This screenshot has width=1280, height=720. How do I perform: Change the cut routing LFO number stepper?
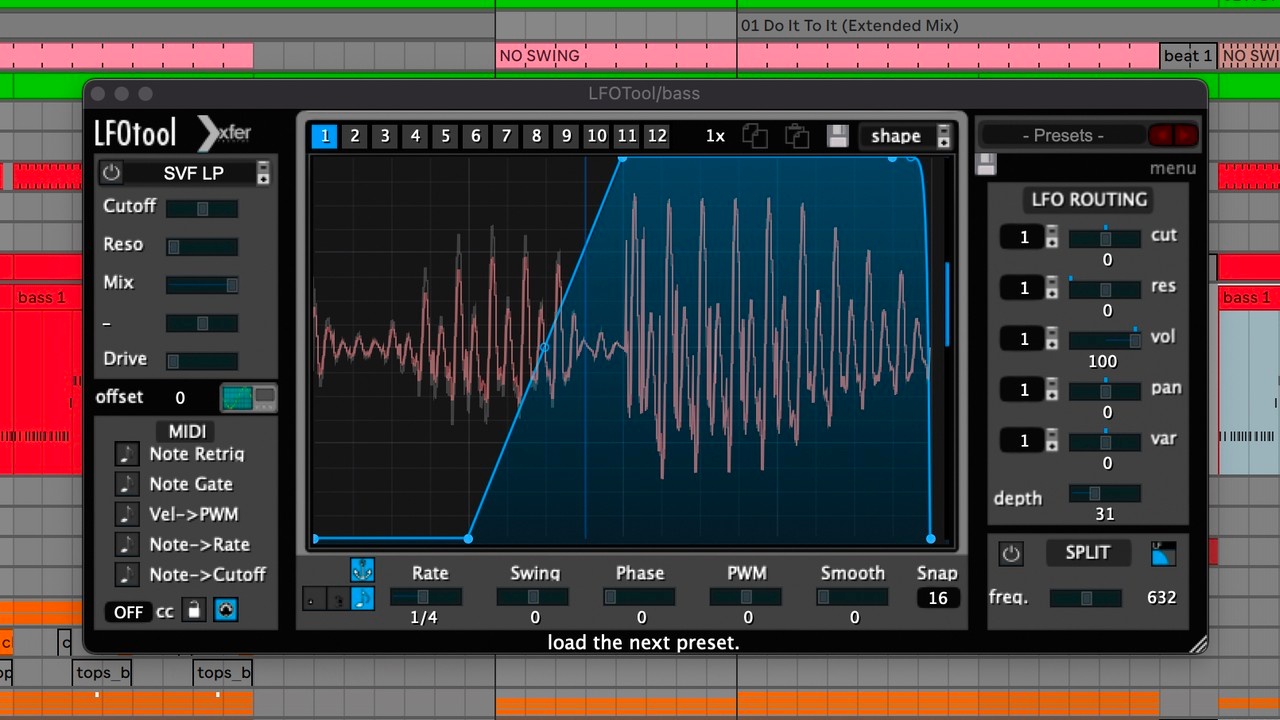tap(1052, 237)
